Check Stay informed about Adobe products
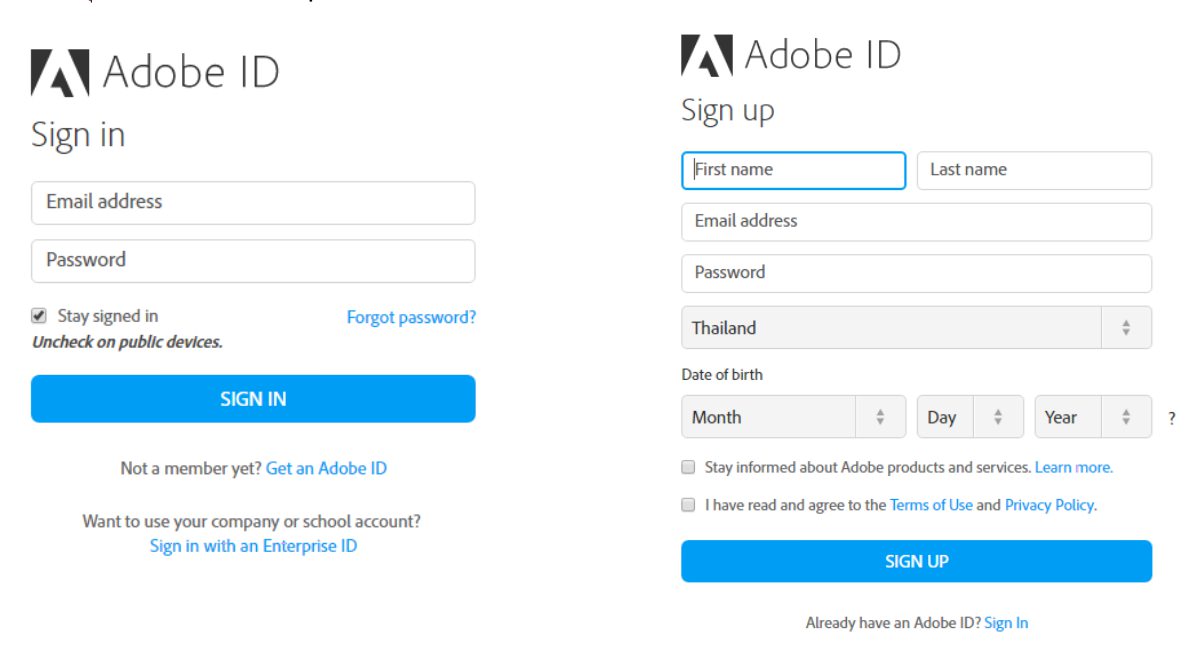 pyautogui.click(x=688, y=467)
